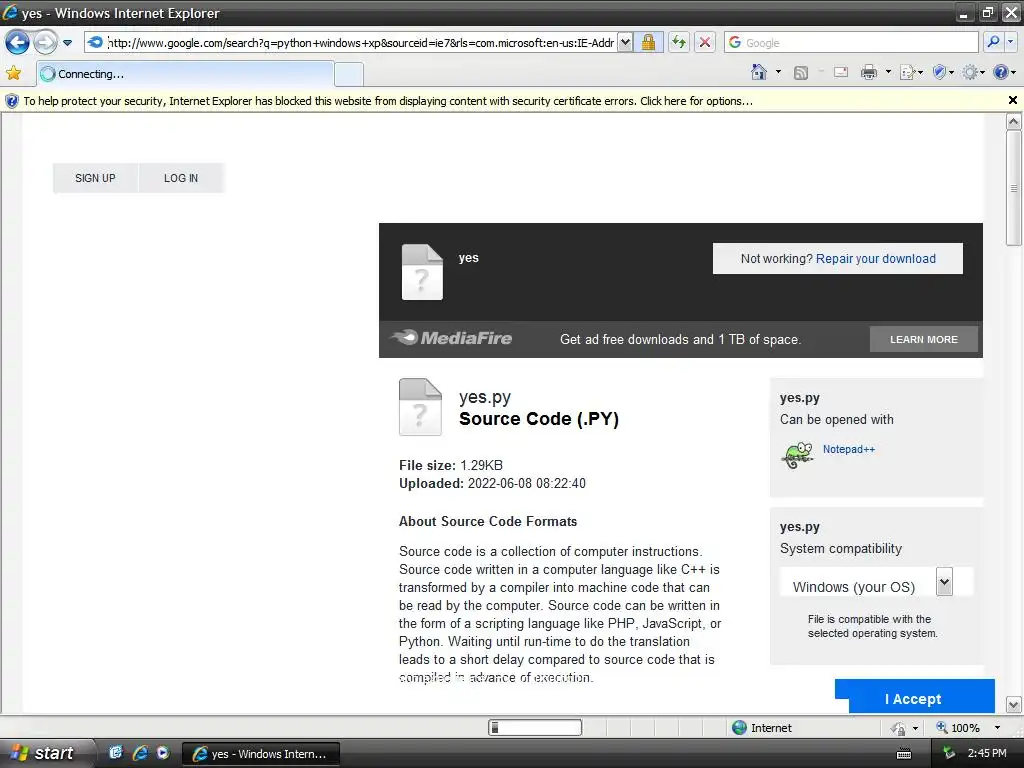Click the LEARN MORE button
The width and height of the screenshot is (1024, 768).
click(923, 340)
